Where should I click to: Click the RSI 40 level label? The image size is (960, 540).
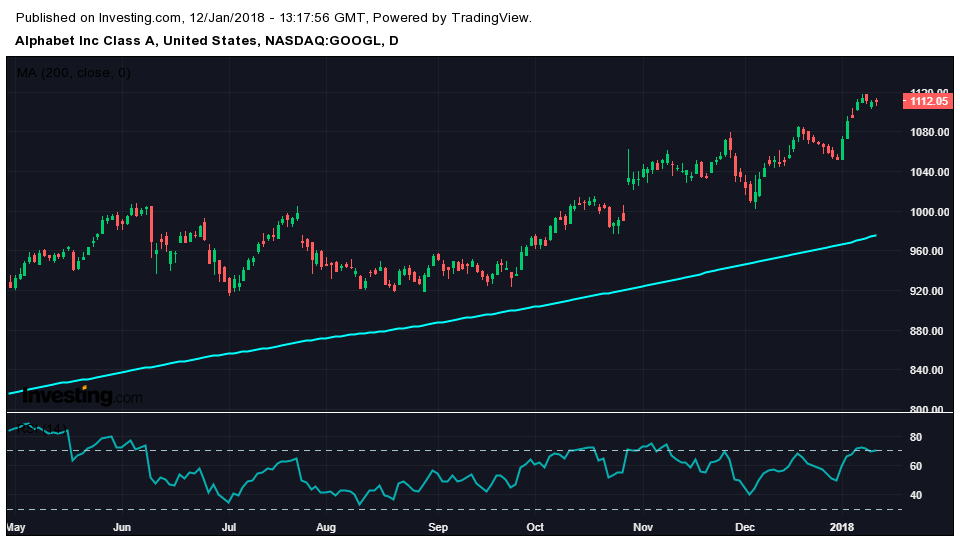pos(916,495)
